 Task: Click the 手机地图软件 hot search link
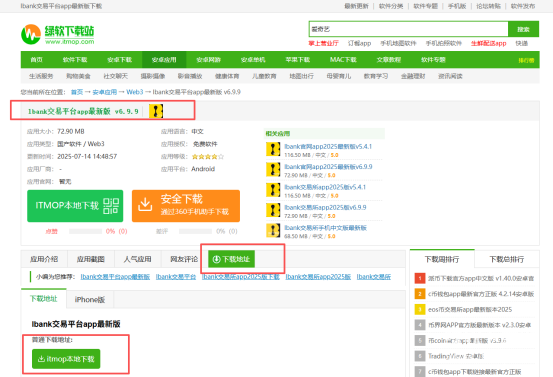(398, 43)
